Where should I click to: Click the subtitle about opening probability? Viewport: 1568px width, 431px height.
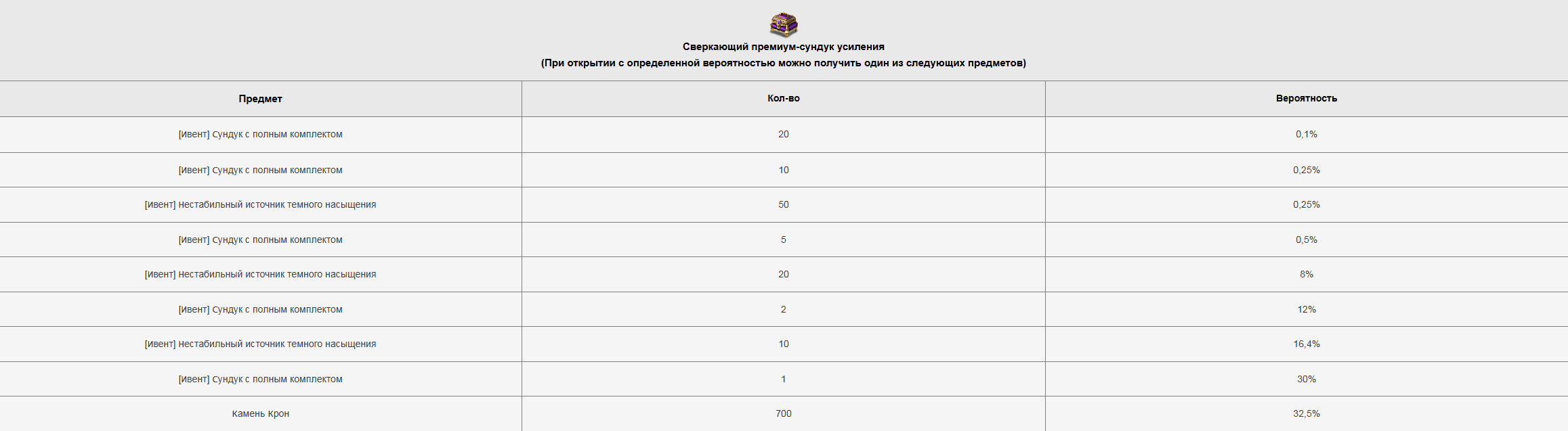click(x=784, y=63)
